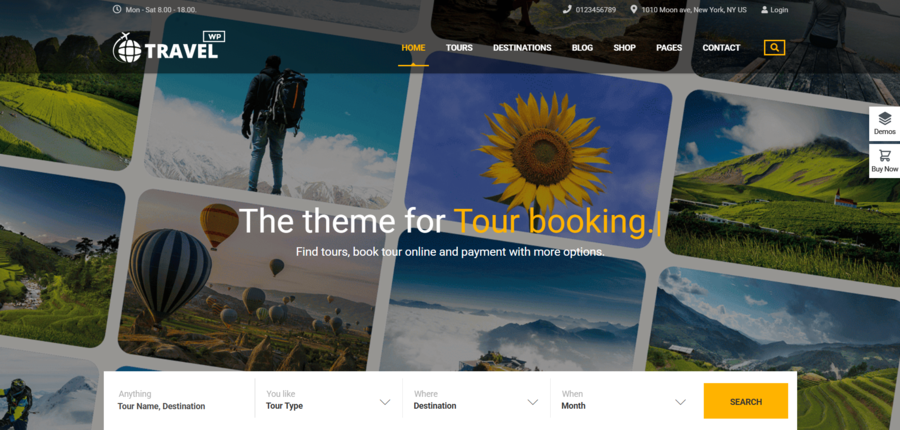Click the Month dropdown chevron
900x430 pixels.
coord(681,402)
